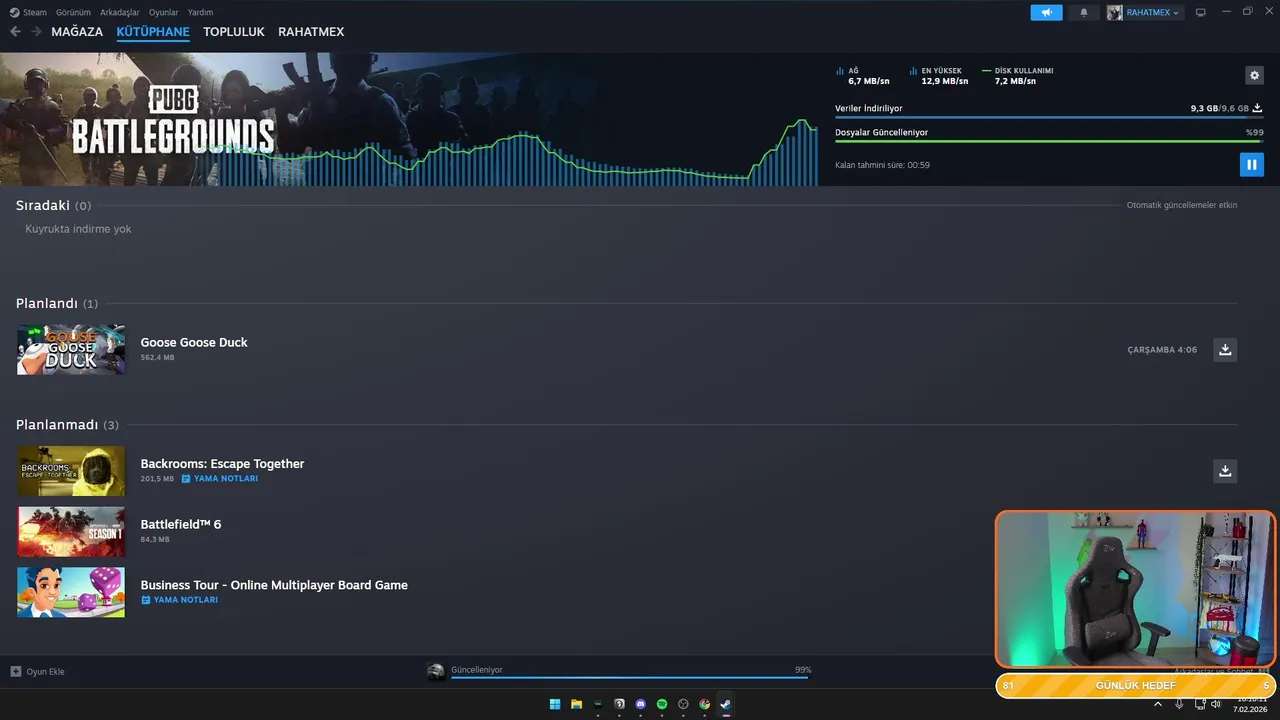
Task: Click the Dosyalar Güncelleniyor progress bar
Action: [1049, 141]
